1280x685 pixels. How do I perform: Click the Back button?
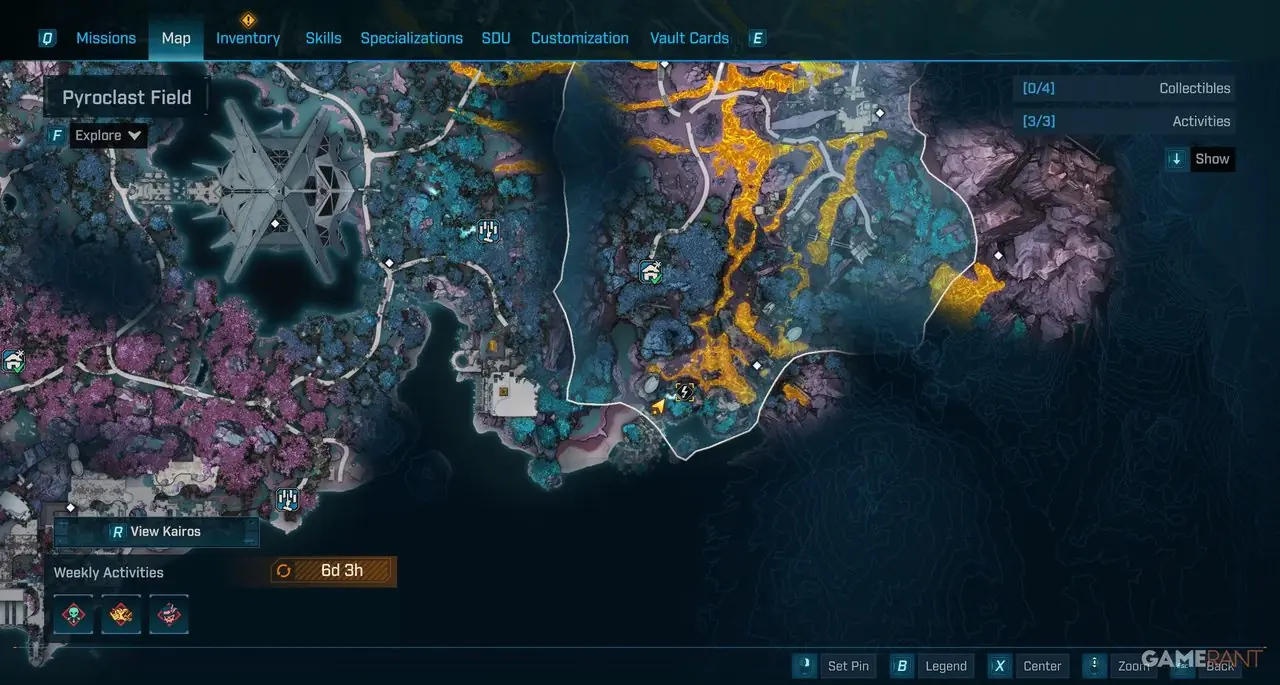[1220, 666]
